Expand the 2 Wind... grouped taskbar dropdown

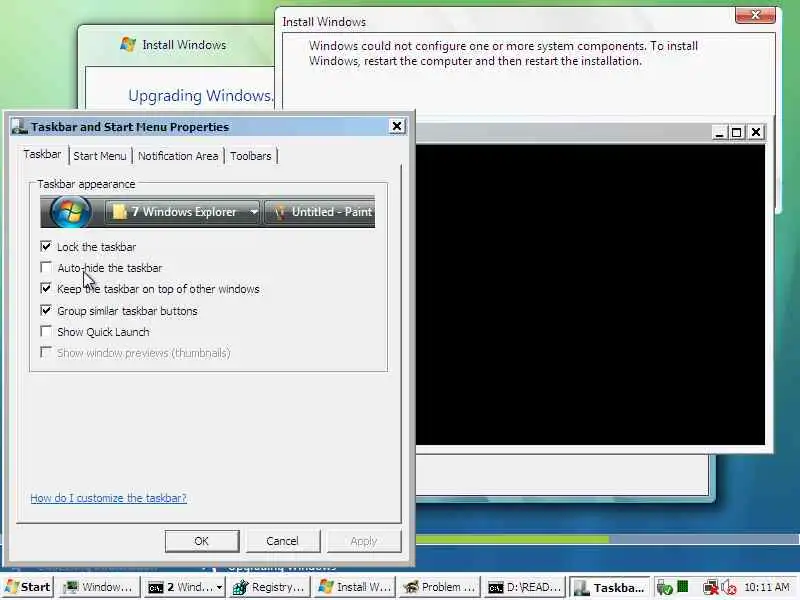click(x=219, y=587)
